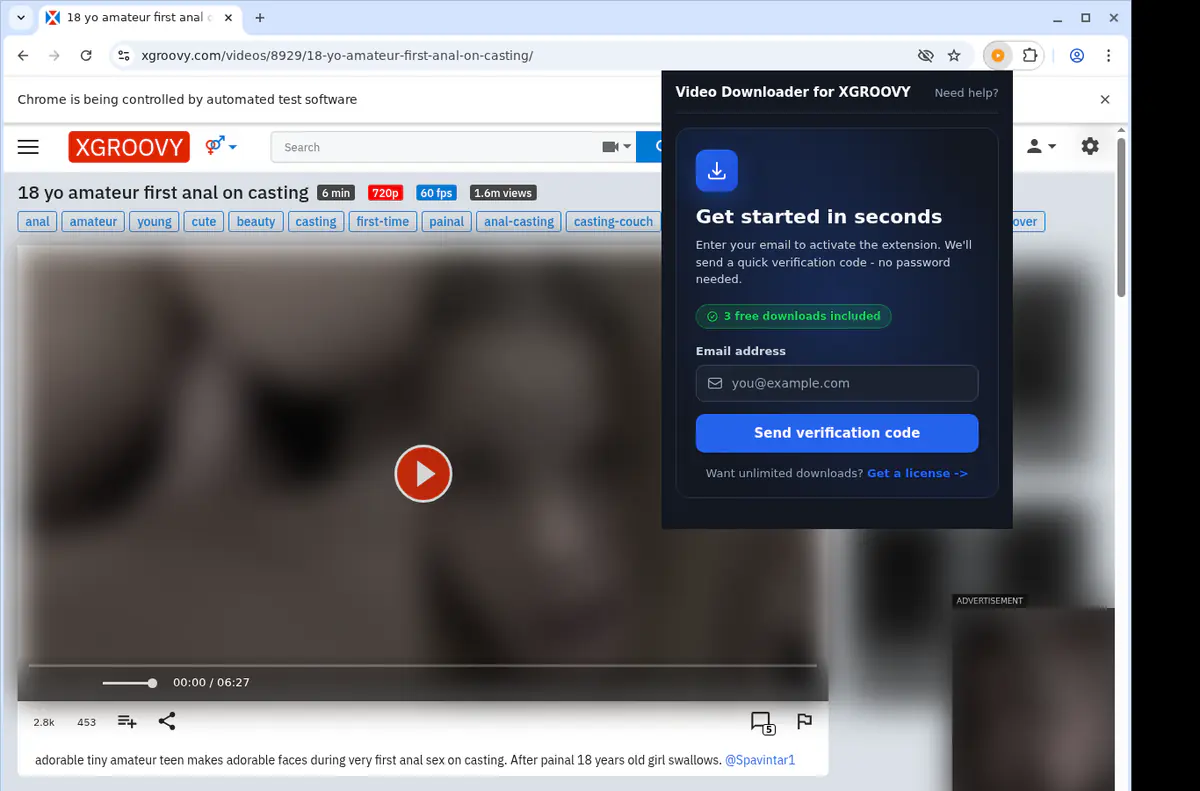Viewport: 1200px width, 791px height.
Task: Click the 6 min duration badge
Action: [336, 193]
